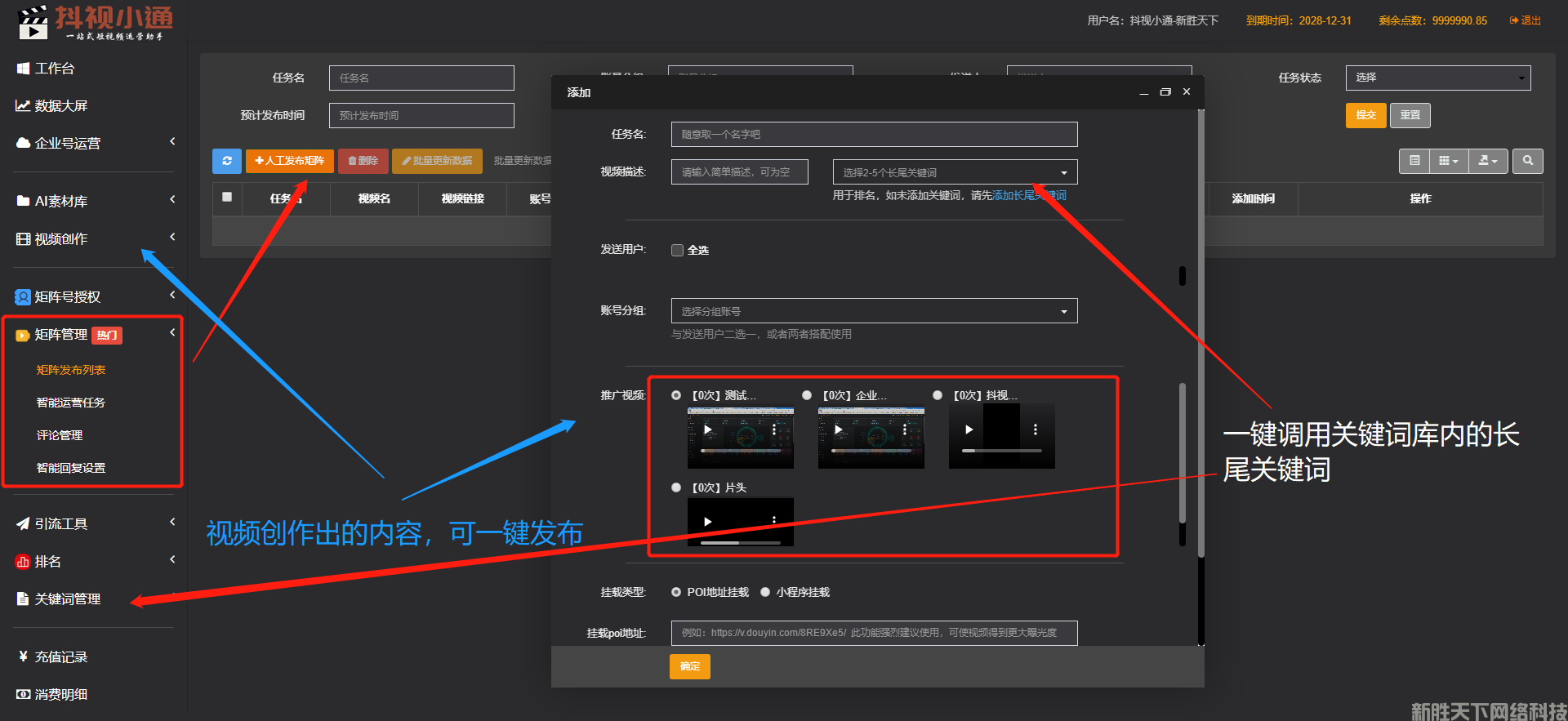The width and height of the screenshot is (1568, 721).
Task: Click the blue refresh icon button
Action: point(226,161)
